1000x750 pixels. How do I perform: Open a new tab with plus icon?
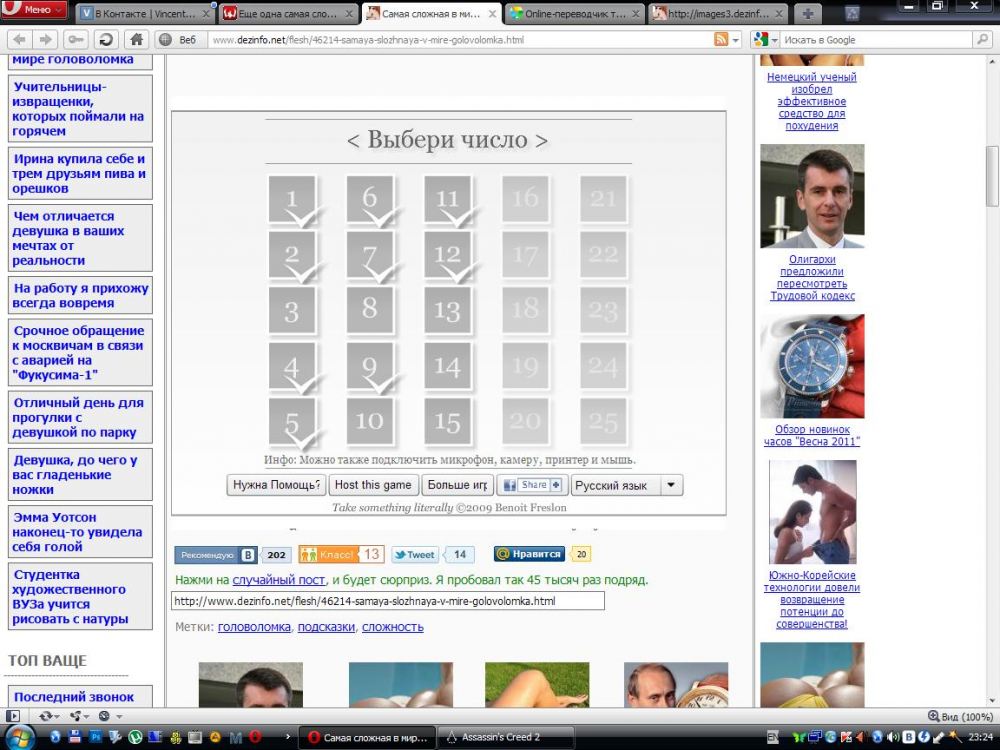[x=807, y=13]
